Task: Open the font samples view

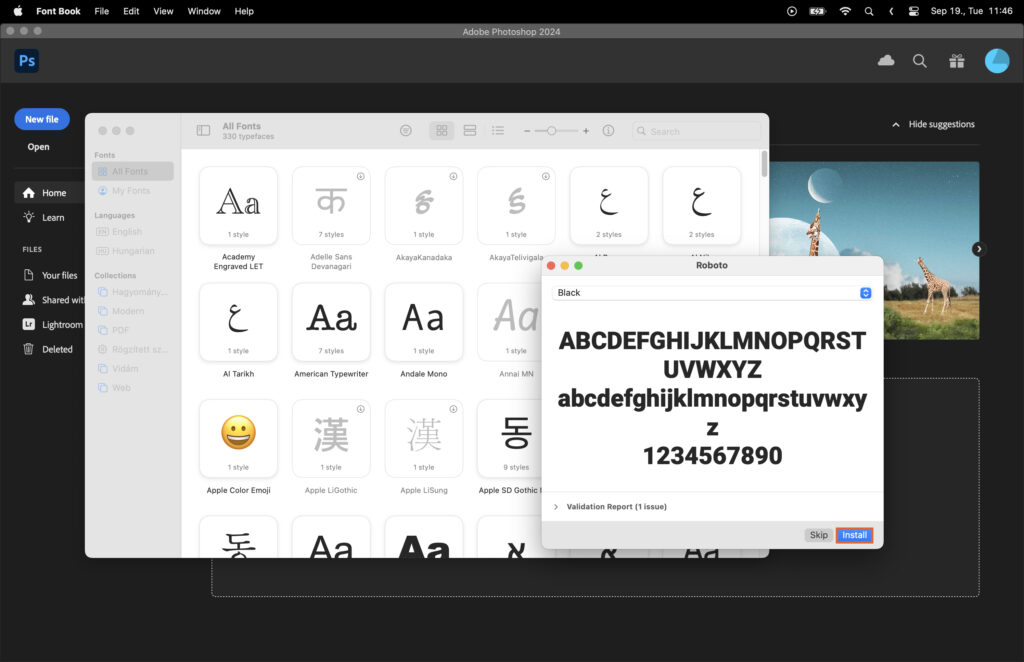Action: pyautogui.click(x=469, y=130)
